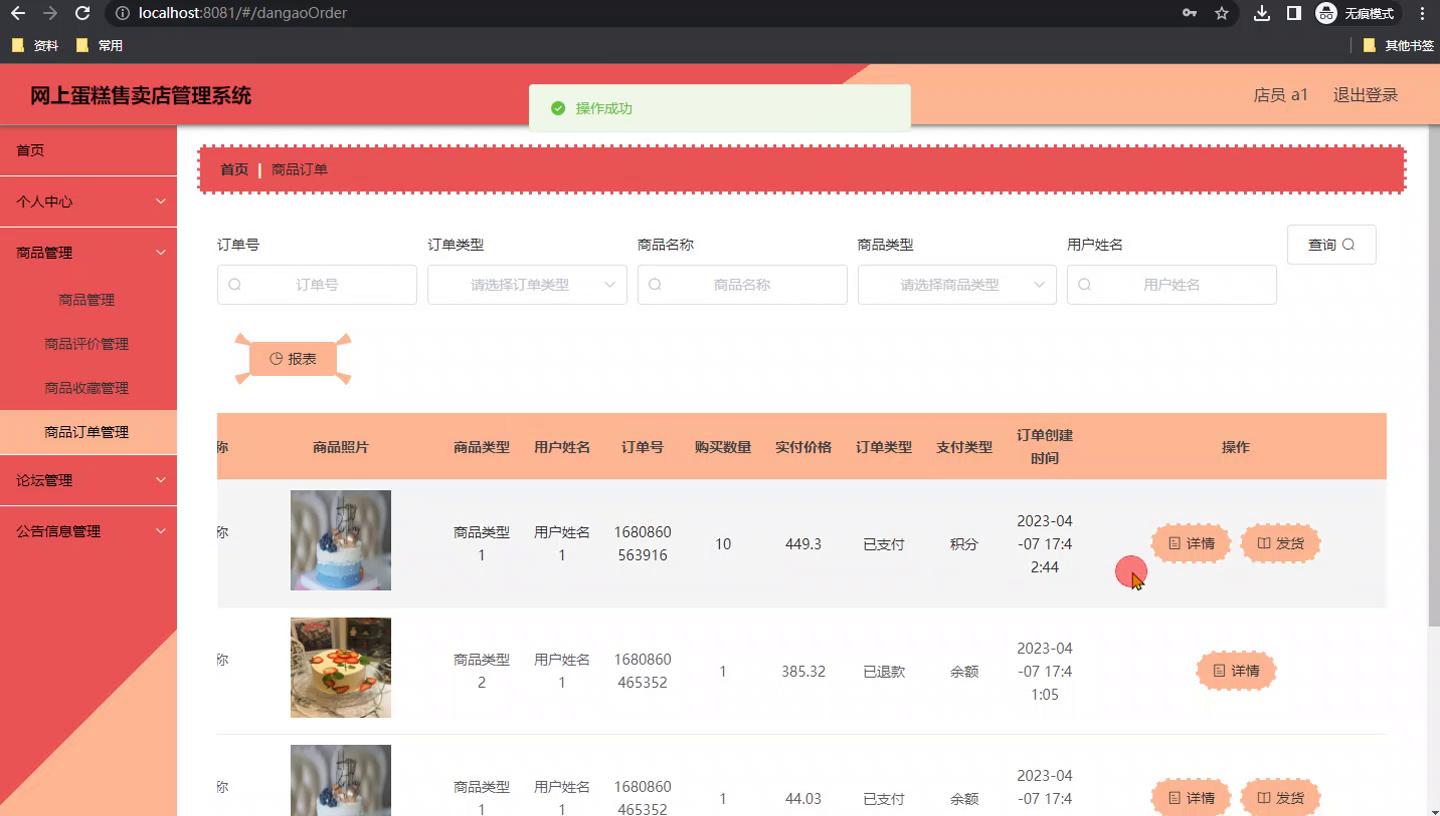Viewport: 1440px width, 816px height.
Task: Click the 退出登录 logout link
Action: click(1365, 95)
